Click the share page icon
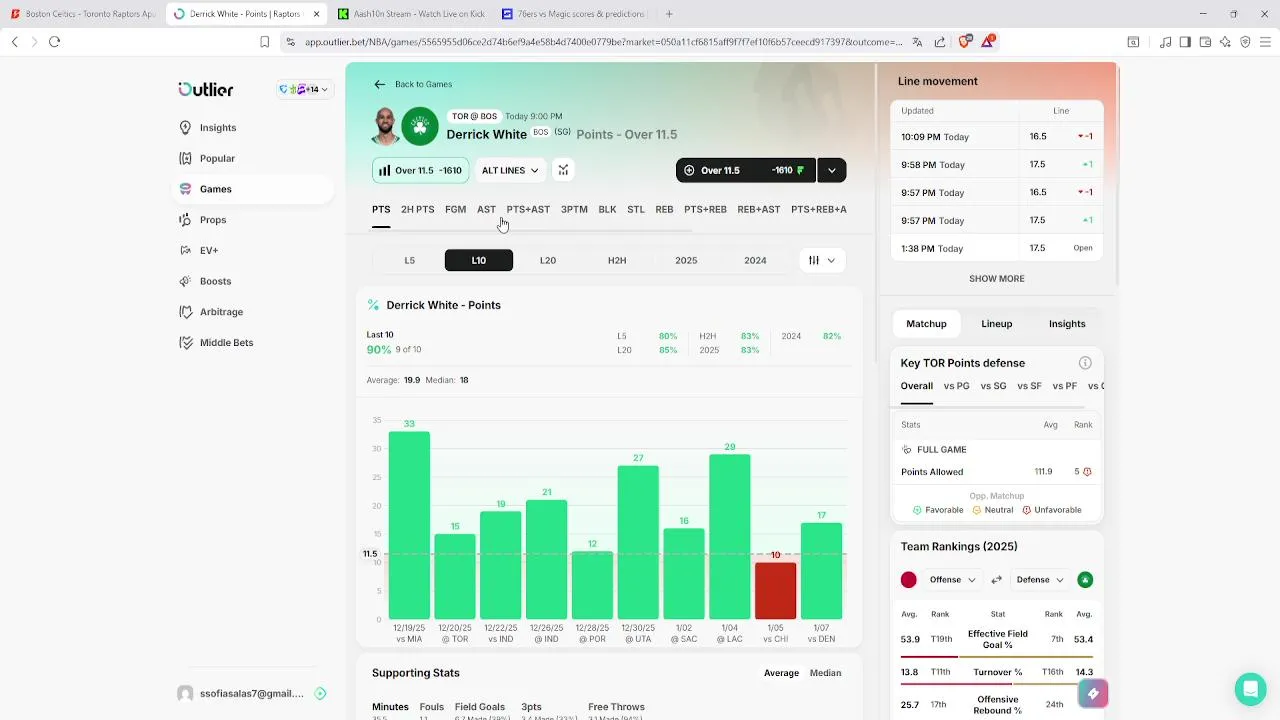1280x720 pixels. point(940,42)
